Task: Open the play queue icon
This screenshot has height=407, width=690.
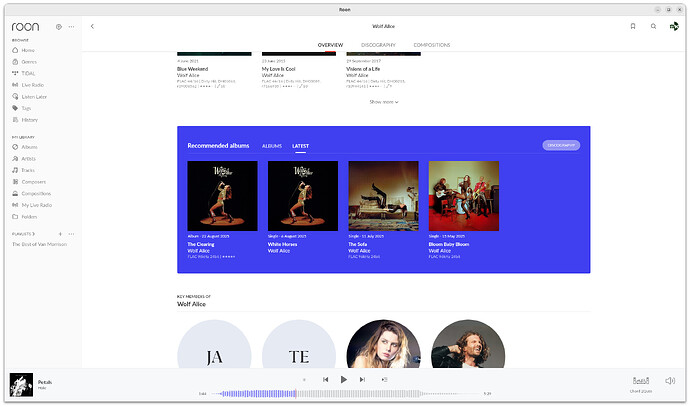Action: (x=384, y=380)
